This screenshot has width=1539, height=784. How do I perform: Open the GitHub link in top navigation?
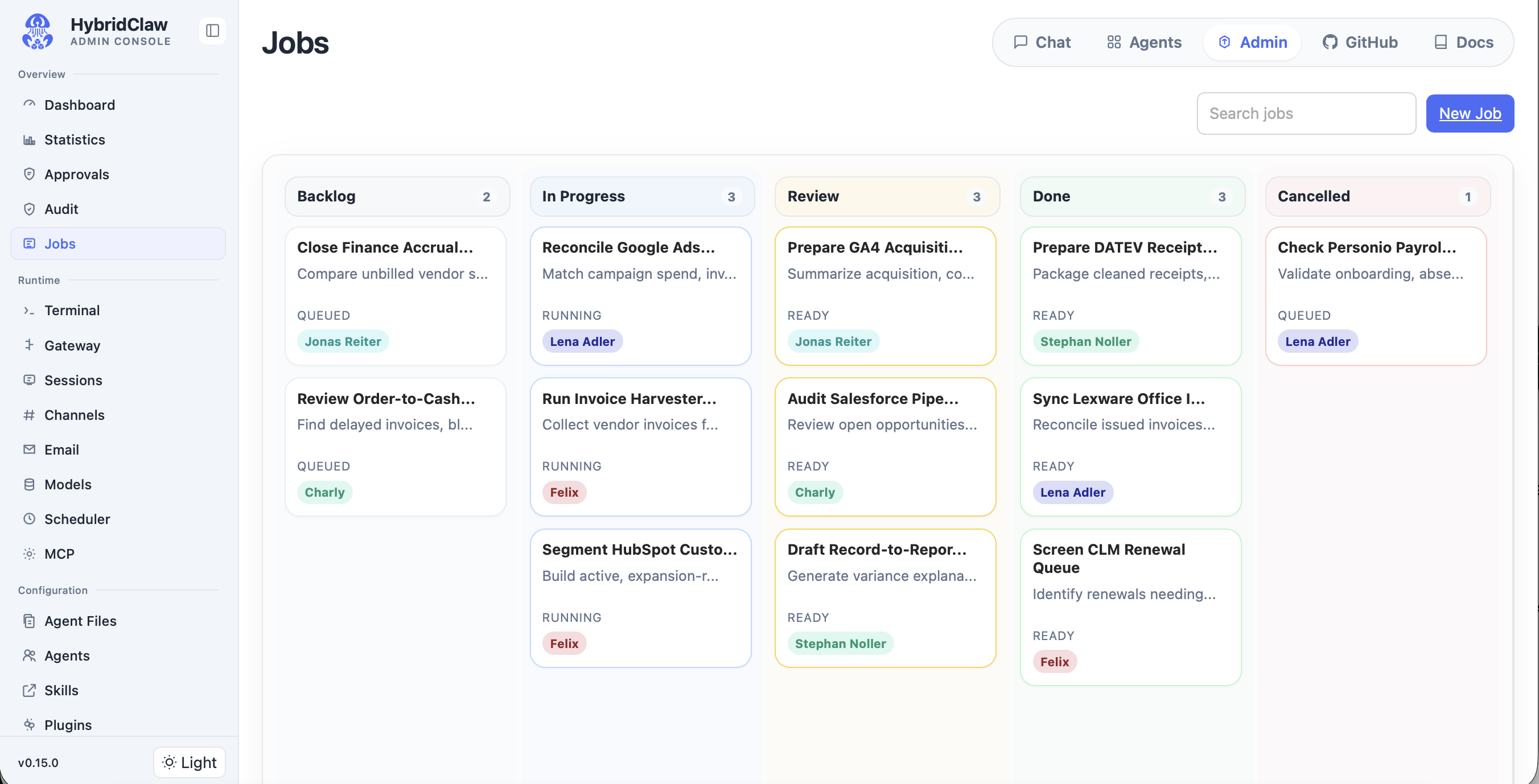(x=1360, y=42)
